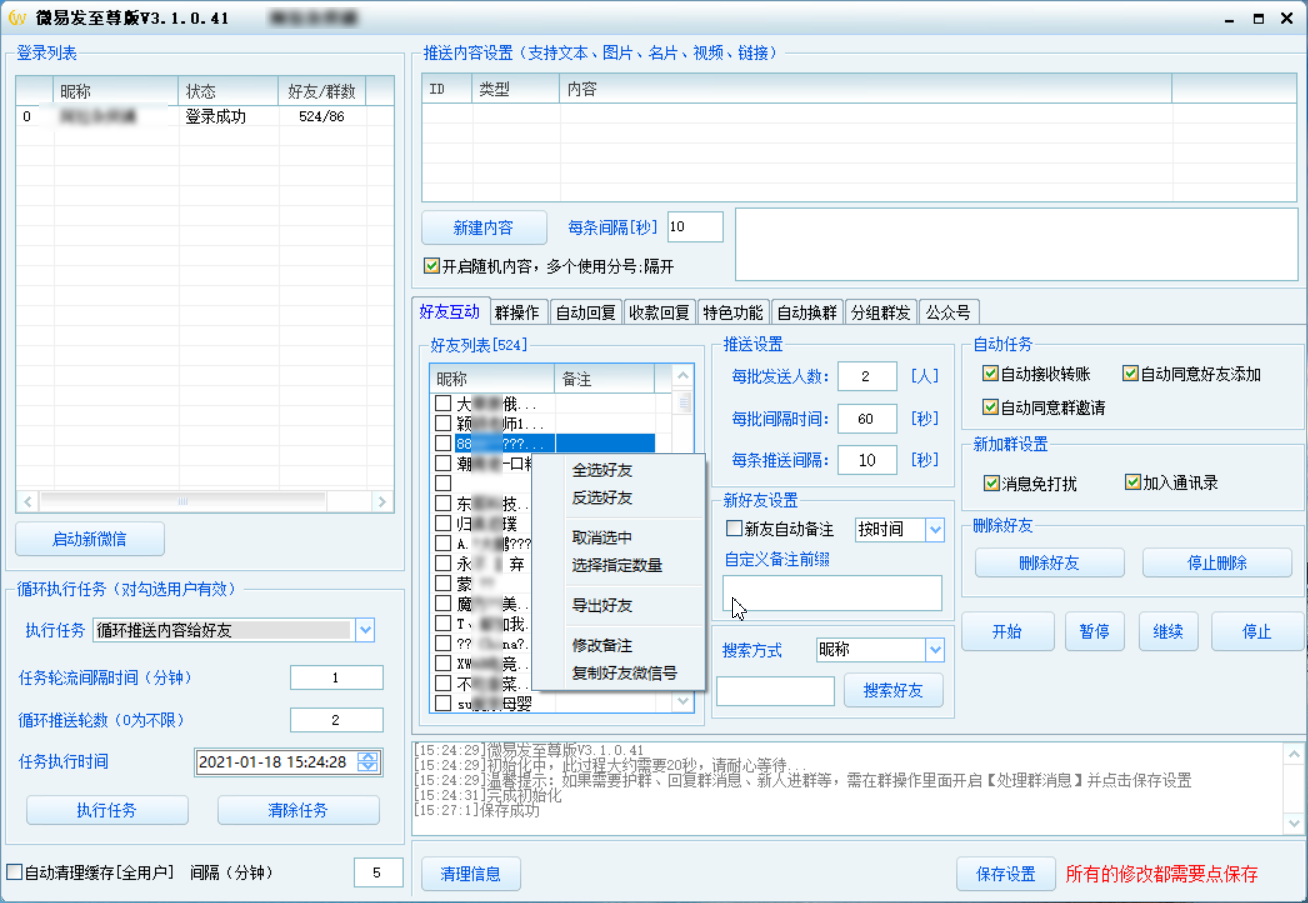
Task: Click 循环推送轮数 input field
Action: 336,720
